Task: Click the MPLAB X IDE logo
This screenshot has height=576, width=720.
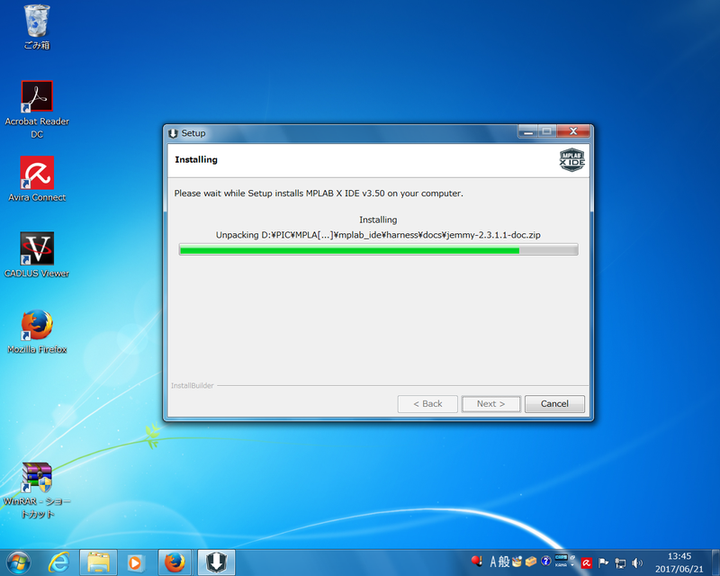Action: click(x=572, y=160)
